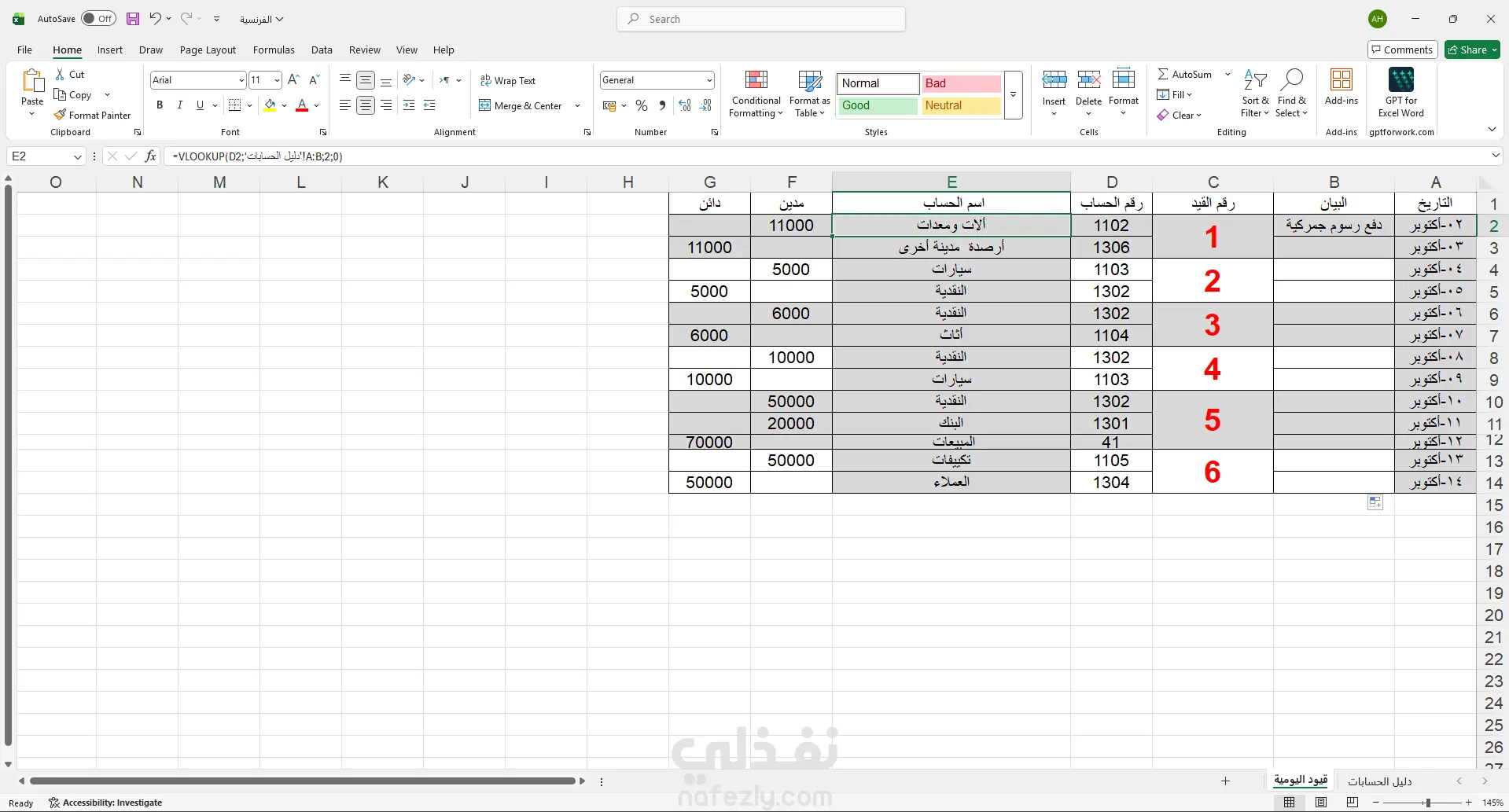The image size is (1509, 812).
Task: Toggle Underline formatting
Action: 200,105
